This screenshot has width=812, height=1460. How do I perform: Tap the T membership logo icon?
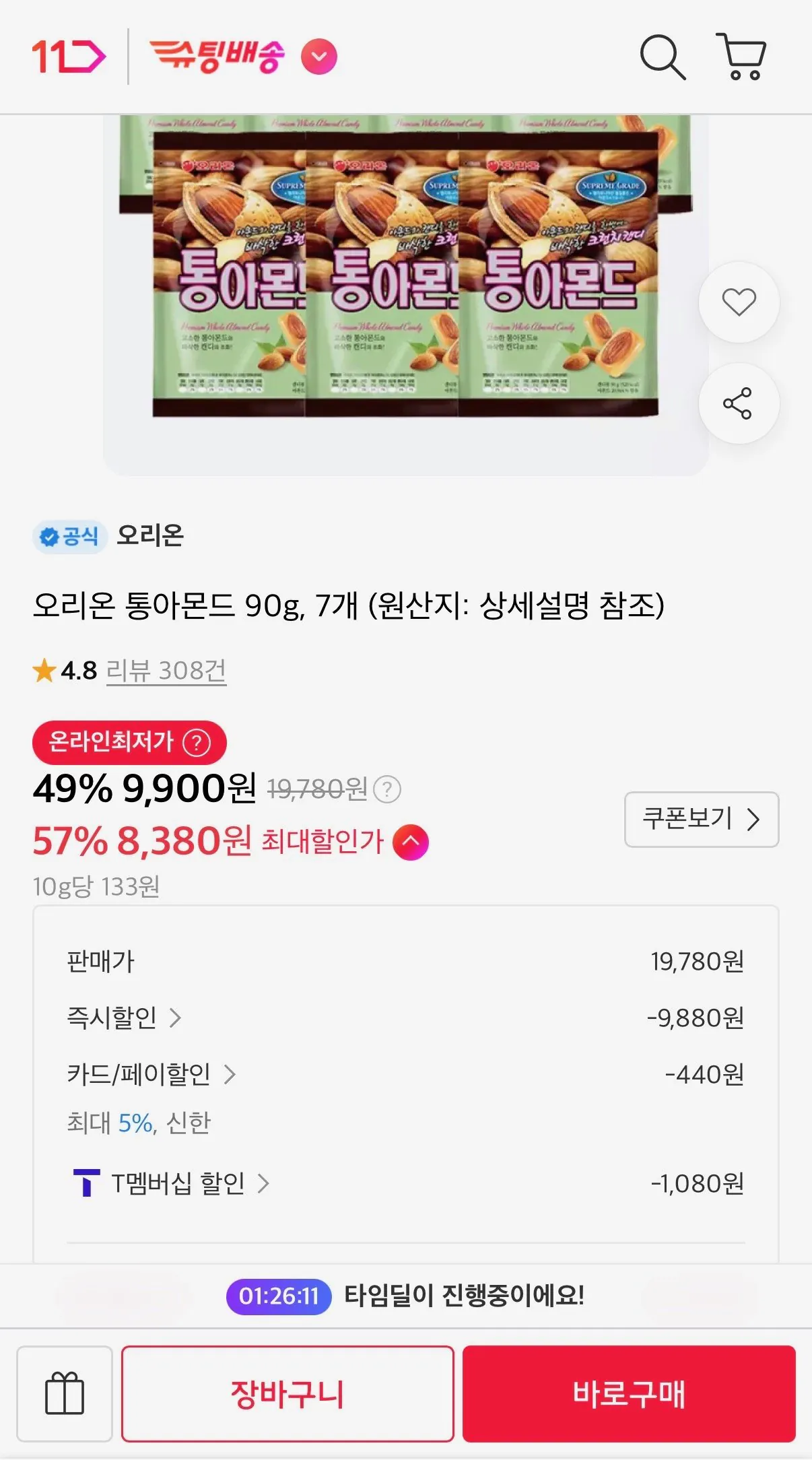[86, 1183]
